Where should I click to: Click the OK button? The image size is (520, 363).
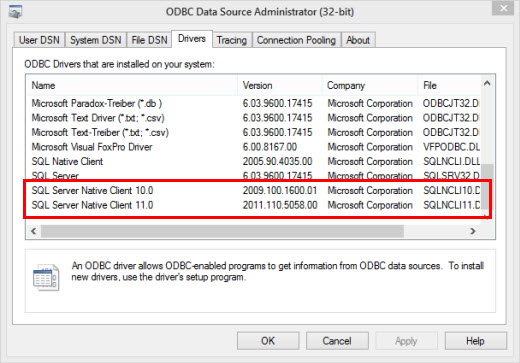click(268, 341)
